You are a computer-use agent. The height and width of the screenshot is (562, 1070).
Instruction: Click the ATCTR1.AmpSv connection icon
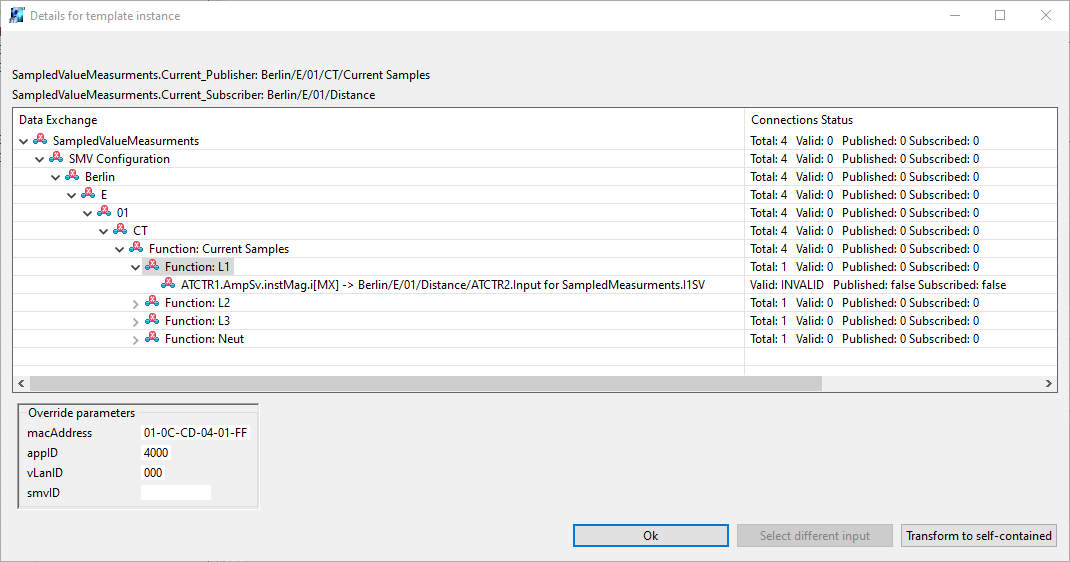click(168, 284)
